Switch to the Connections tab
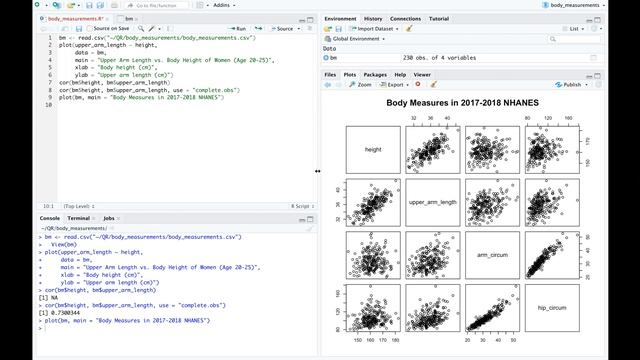The height and width of the screenshot is (360, 640). tap(405, 19)
